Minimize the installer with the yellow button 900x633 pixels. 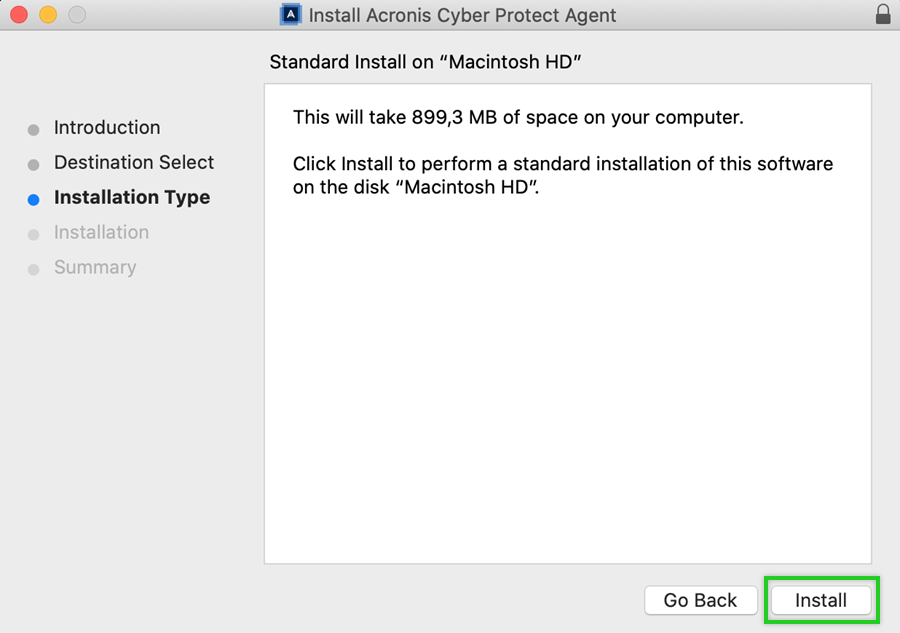47,15
